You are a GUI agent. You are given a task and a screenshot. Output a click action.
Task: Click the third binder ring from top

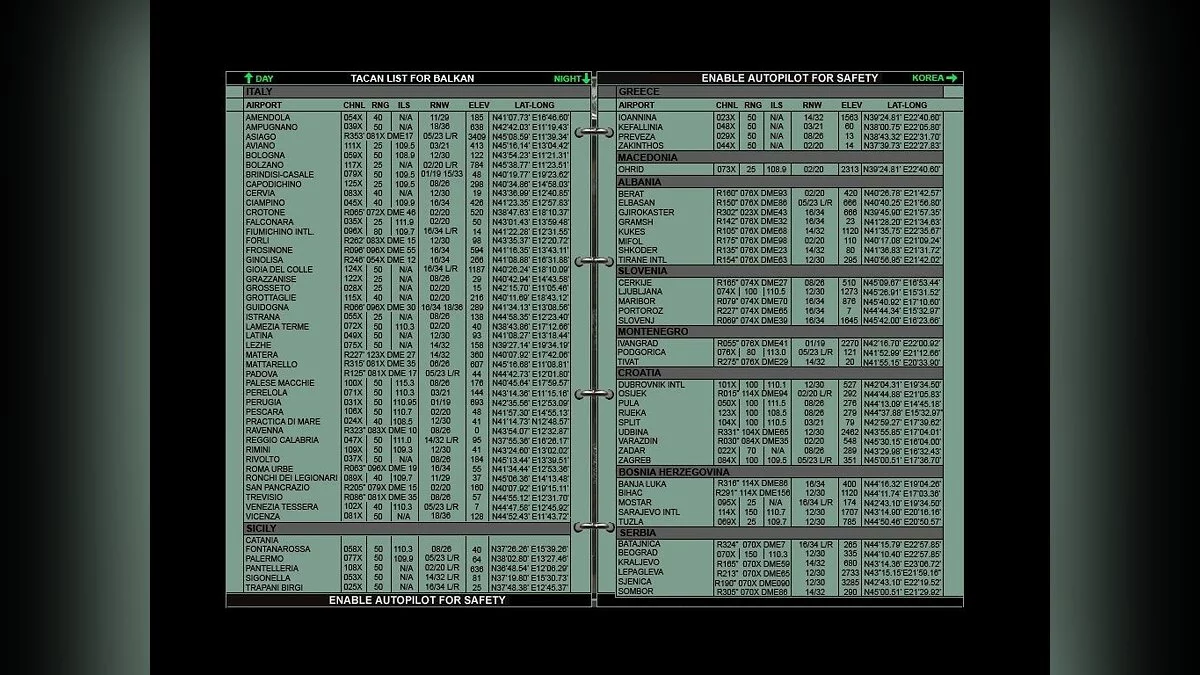(x=594, y=394)
